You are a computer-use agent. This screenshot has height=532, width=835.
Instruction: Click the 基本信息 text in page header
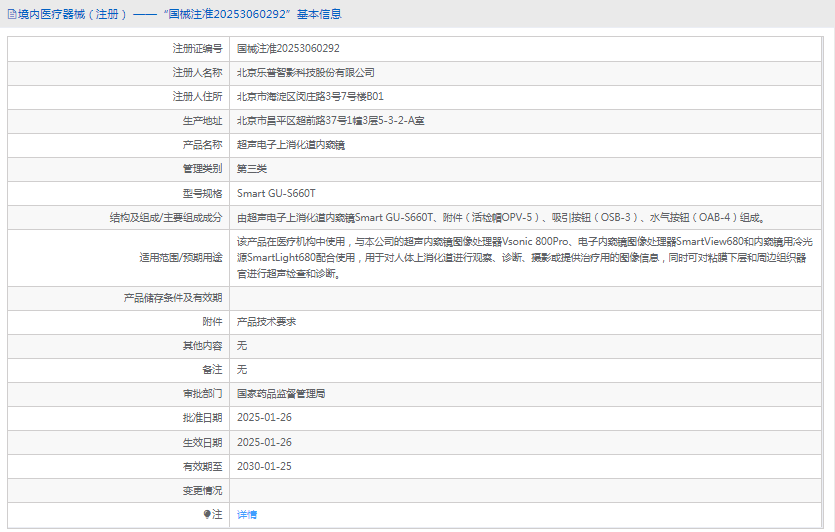pyautogui.click(x=319, y=14)
